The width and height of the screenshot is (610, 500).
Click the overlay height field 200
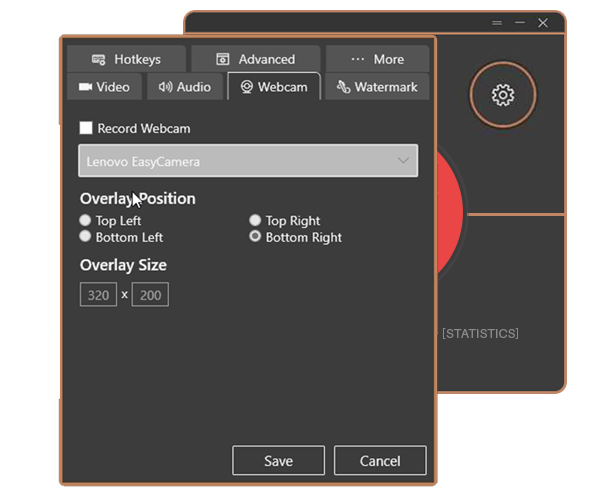coord(150,295)
